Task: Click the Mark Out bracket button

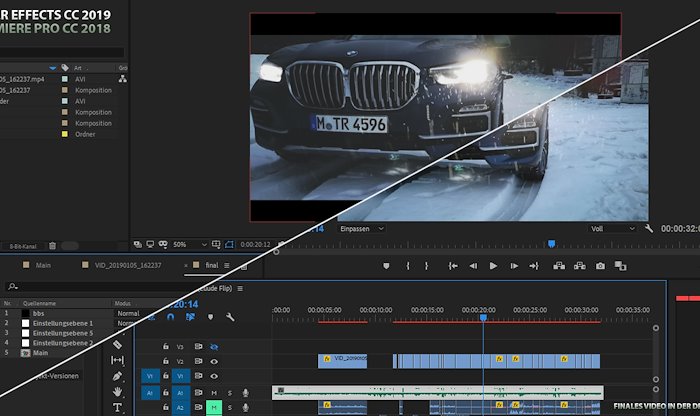Action: pos(426,266)
